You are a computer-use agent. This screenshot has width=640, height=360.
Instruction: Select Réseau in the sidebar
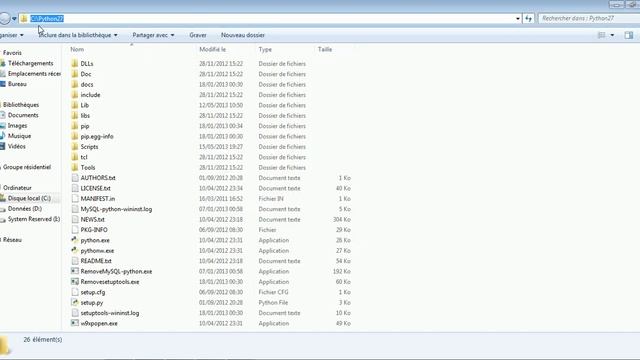point(12,240)
